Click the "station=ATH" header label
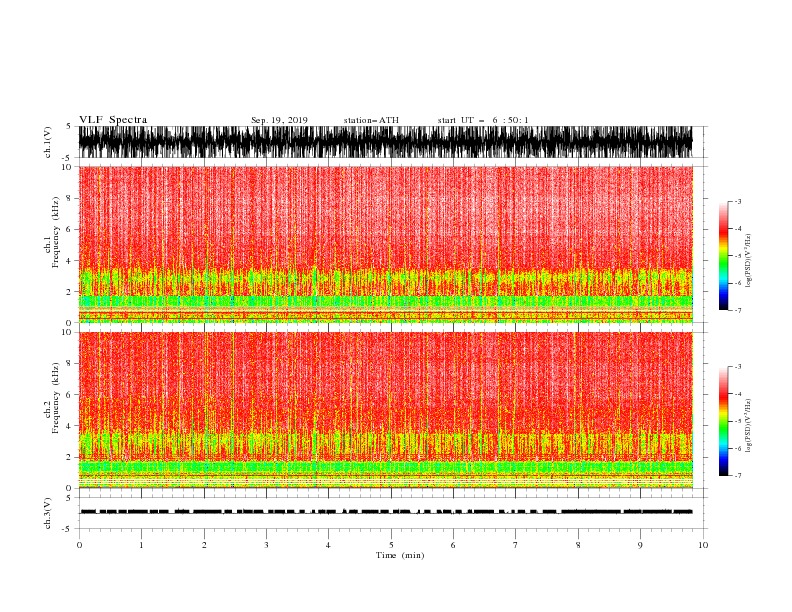This screenshot has width=792, height=612. 371,120
